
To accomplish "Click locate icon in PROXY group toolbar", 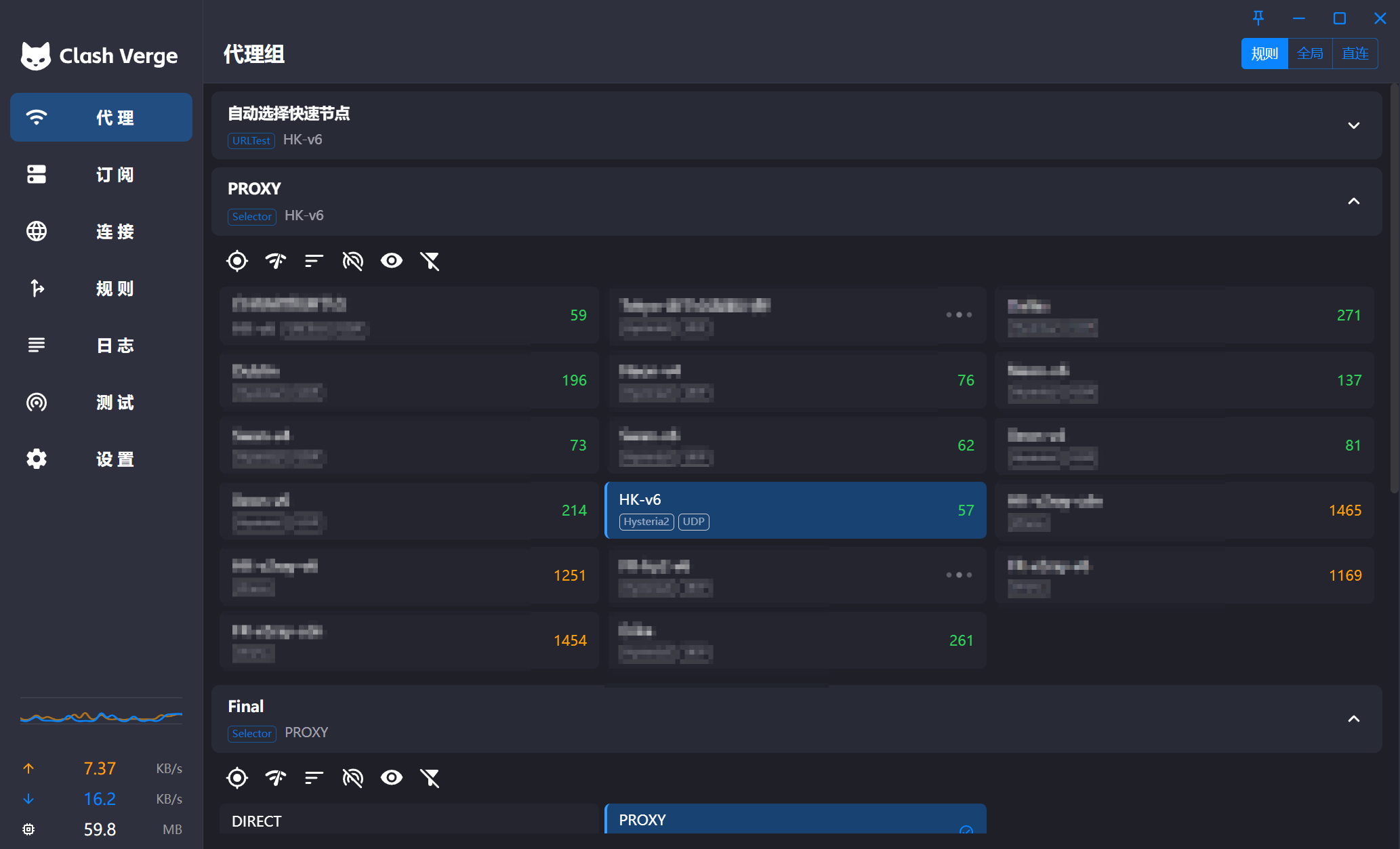I will pyautogui.click(x=237, y=261).
